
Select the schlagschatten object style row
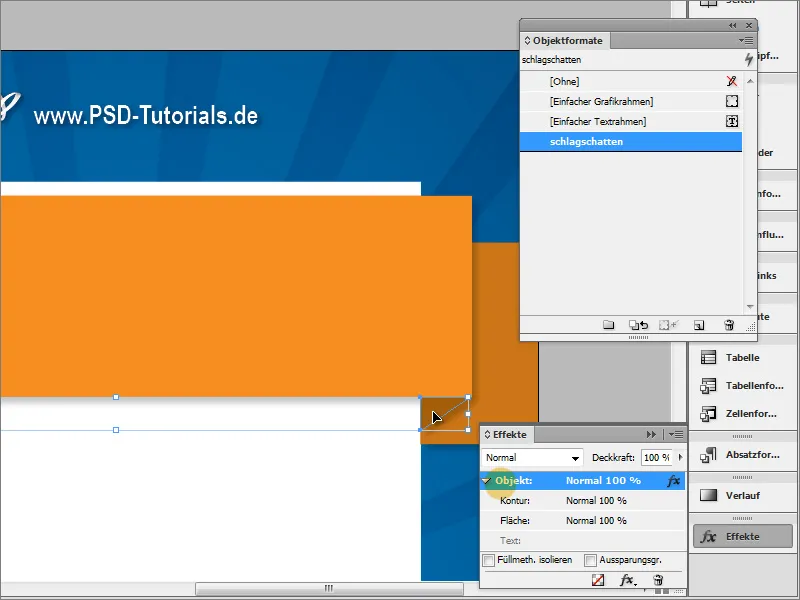coord(631,142)
